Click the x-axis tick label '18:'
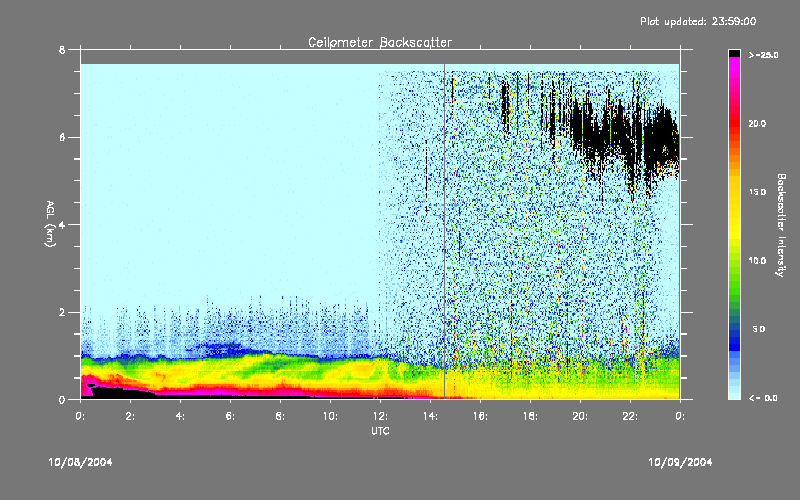The image size is (800, 500). [x=530, y=416]
